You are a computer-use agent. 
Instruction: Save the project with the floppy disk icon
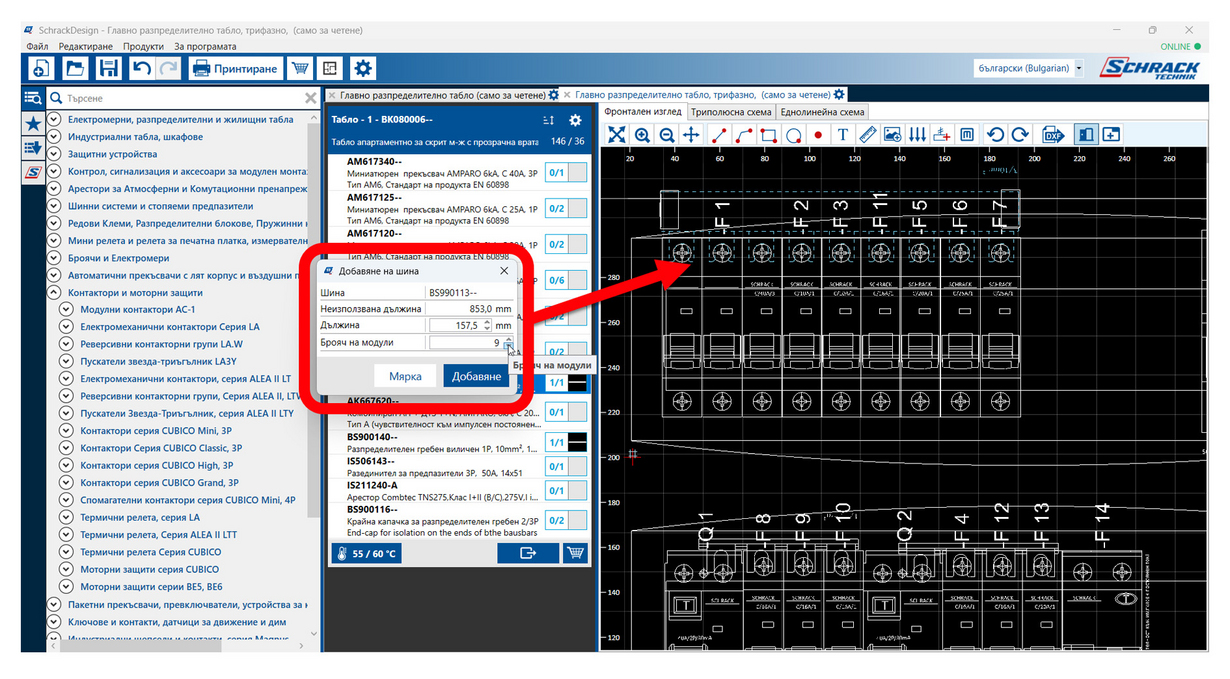point(109,68)
